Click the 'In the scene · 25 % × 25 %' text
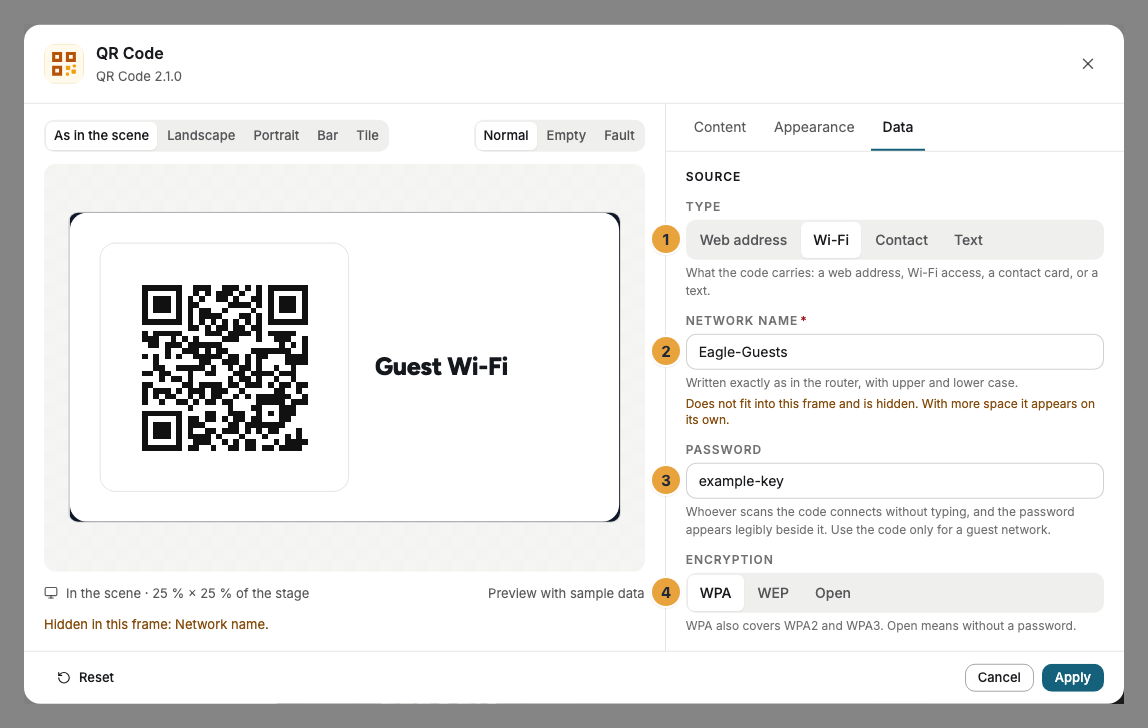1148x728 pixels. click(187, 593)
